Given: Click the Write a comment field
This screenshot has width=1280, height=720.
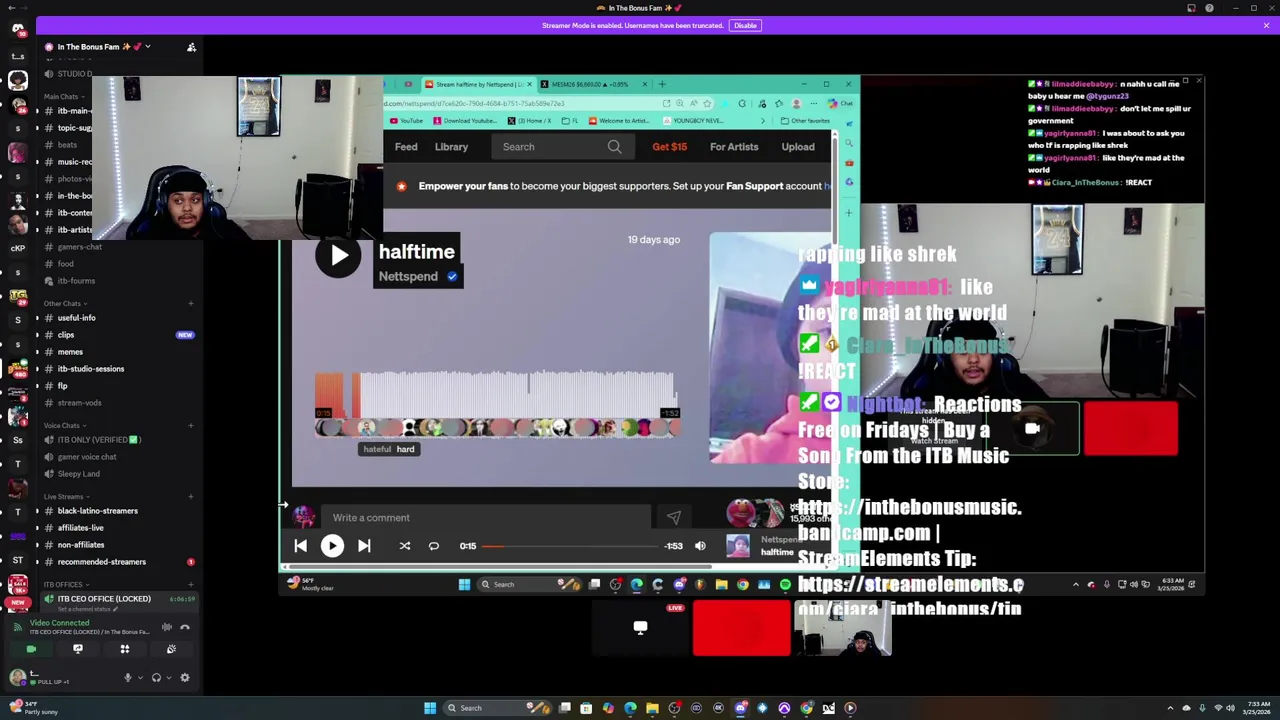Looking at the screenshot, I should click(x=488, y=518).
